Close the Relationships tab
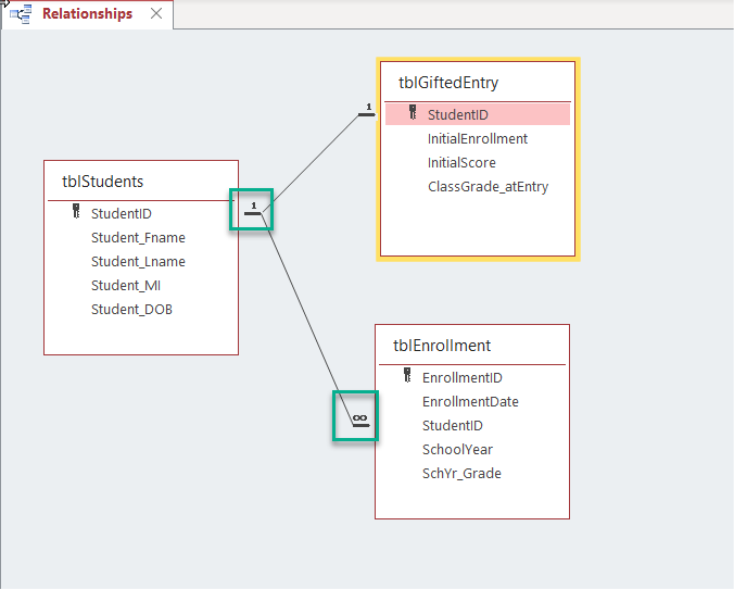The width and height of the screenshot is (737, 590). pyautogui.click(x=157, y=14)
